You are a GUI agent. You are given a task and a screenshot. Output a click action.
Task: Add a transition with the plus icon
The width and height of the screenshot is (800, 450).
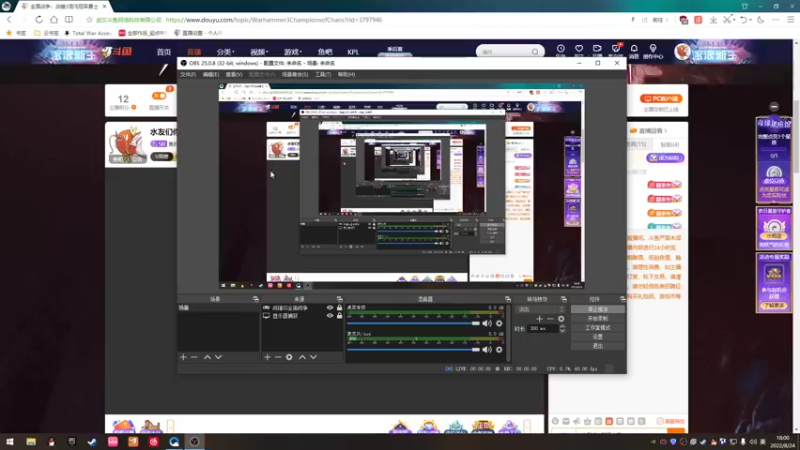tap(539, 319)
